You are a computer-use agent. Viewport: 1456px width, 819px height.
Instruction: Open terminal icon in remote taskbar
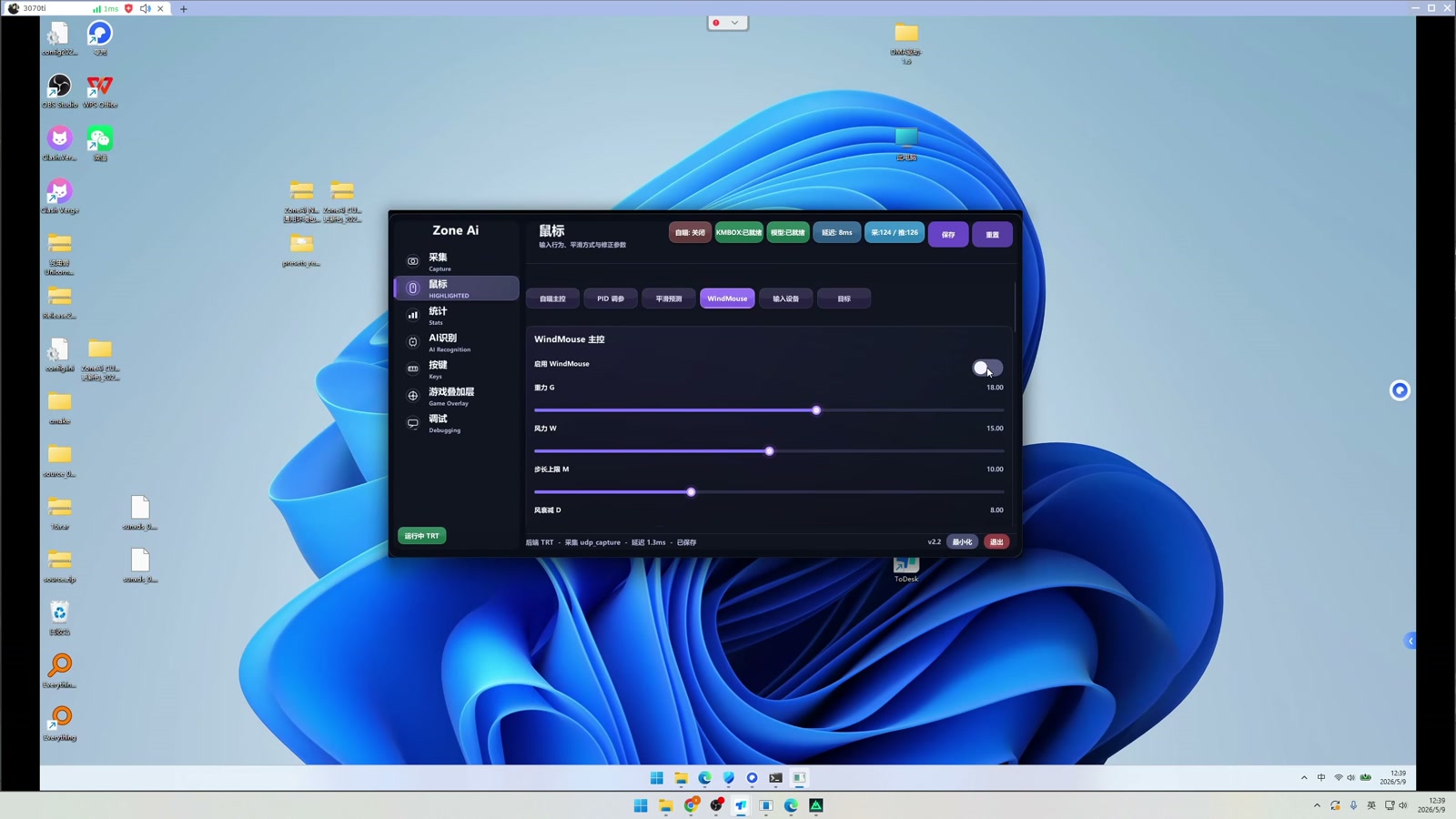775,778
